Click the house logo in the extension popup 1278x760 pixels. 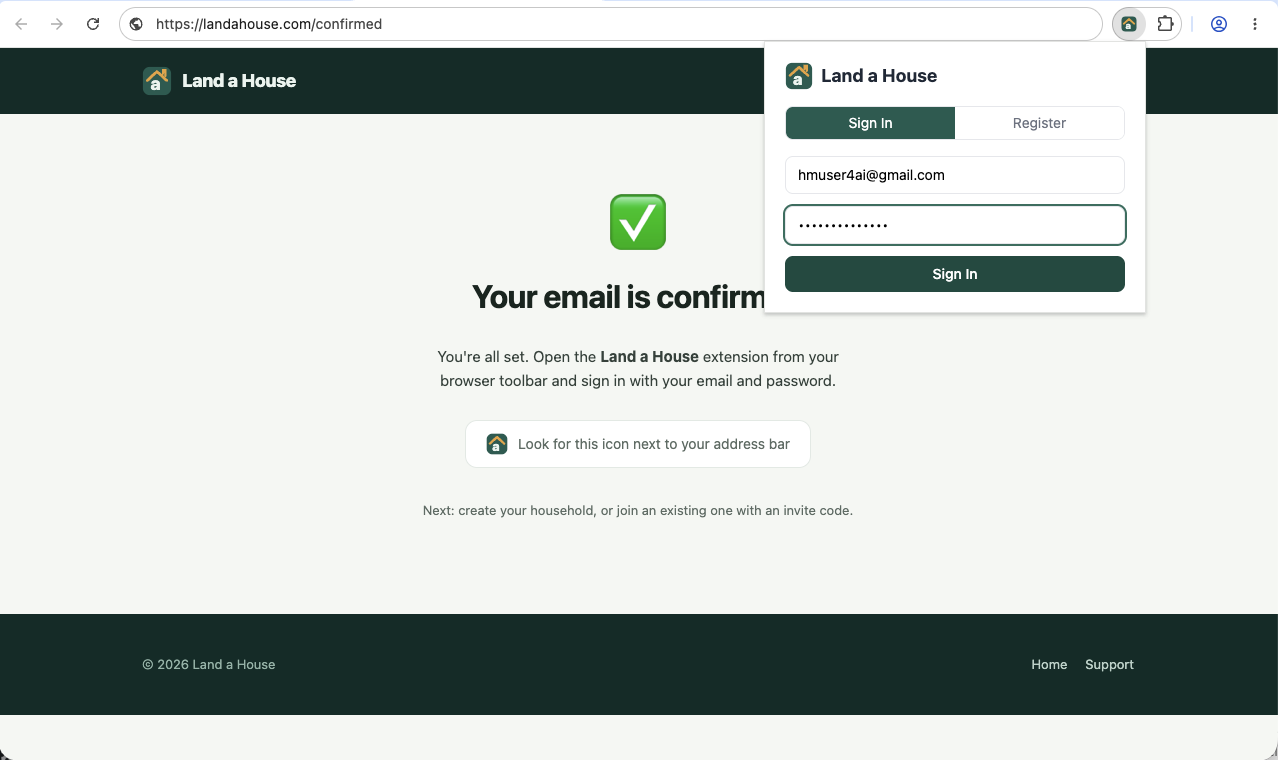point(799,76)
